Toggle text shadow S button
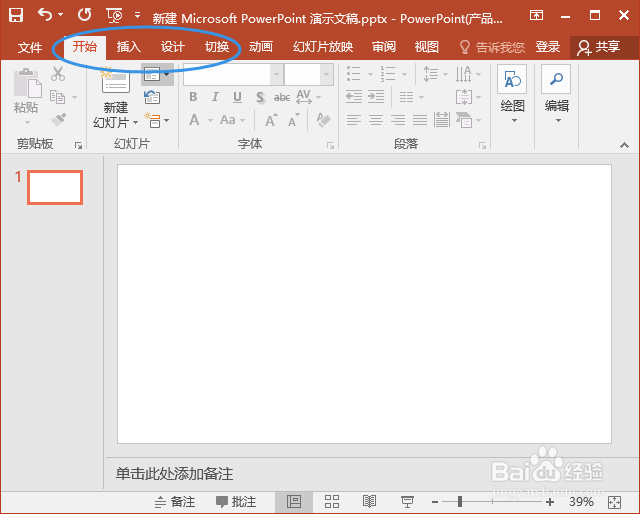 (x=260, y=97)
